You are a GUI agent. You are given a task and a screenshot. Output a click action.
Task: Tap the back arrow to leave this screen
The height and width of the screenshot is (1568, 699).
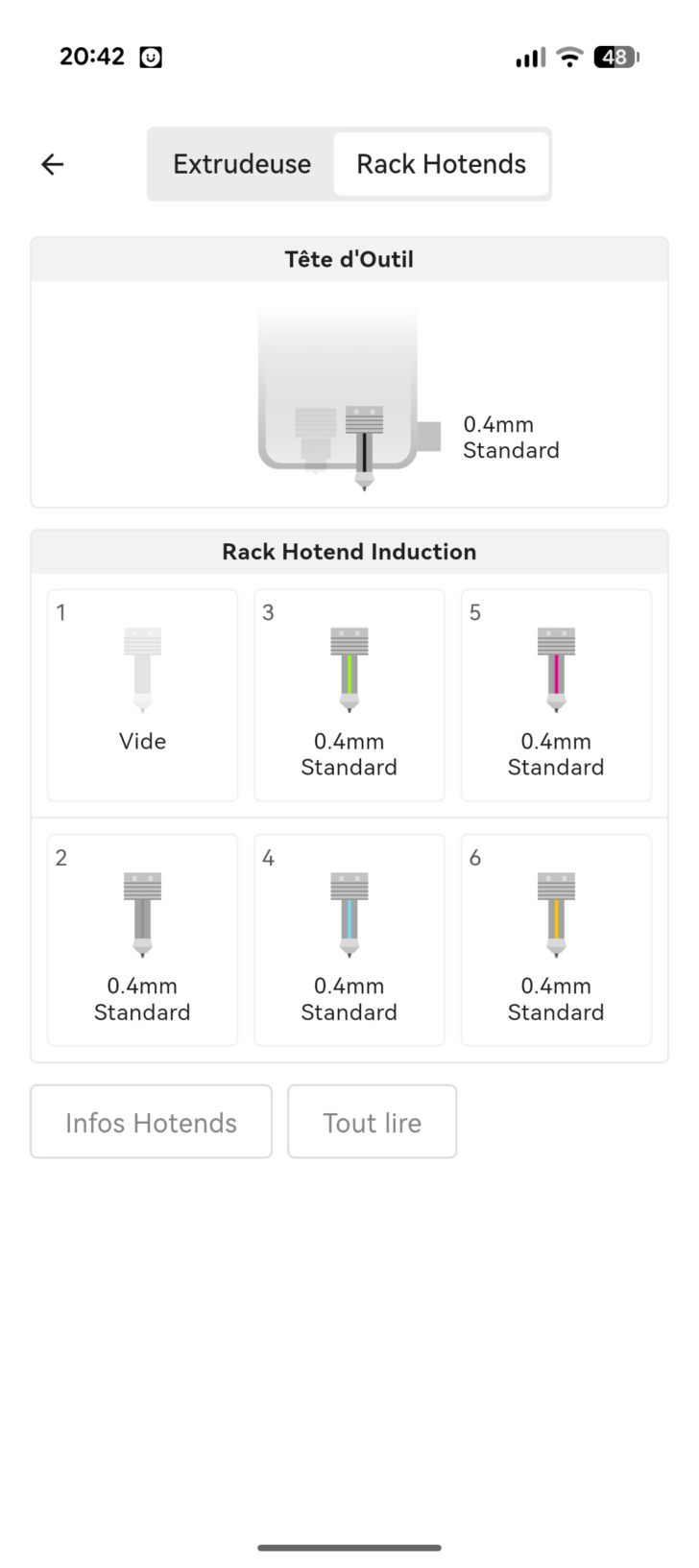pyautogui.click(x=52, y=164)
